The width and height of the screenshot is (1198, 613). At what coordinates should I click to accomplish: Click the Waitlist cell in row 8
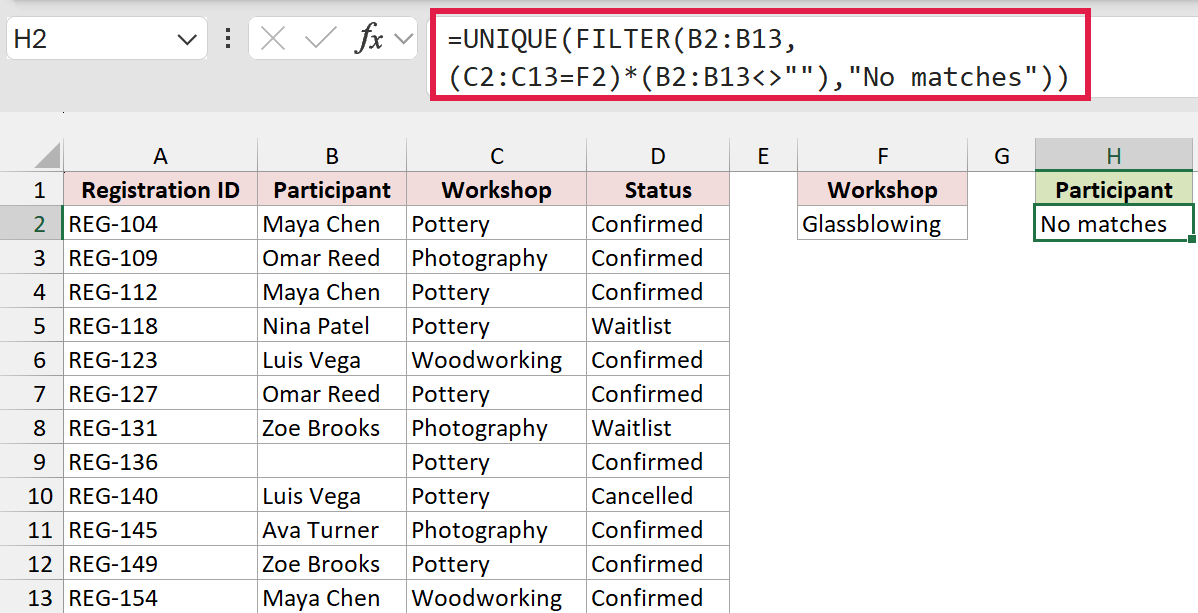click(x=658, y=428)
